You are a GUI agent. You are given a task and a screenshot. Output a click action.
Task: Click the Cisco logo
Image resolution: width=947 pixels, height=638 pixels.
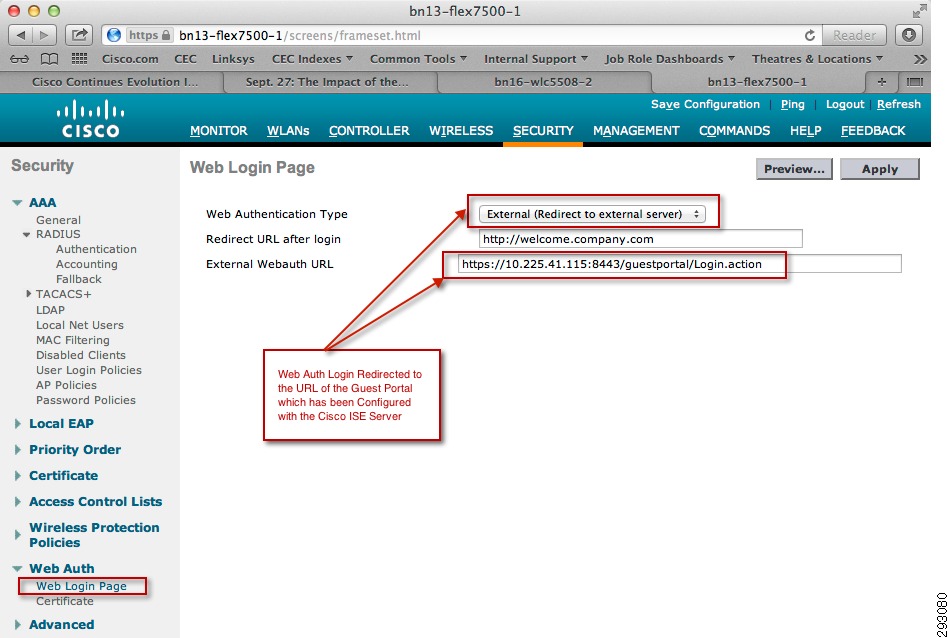(91, 119)
